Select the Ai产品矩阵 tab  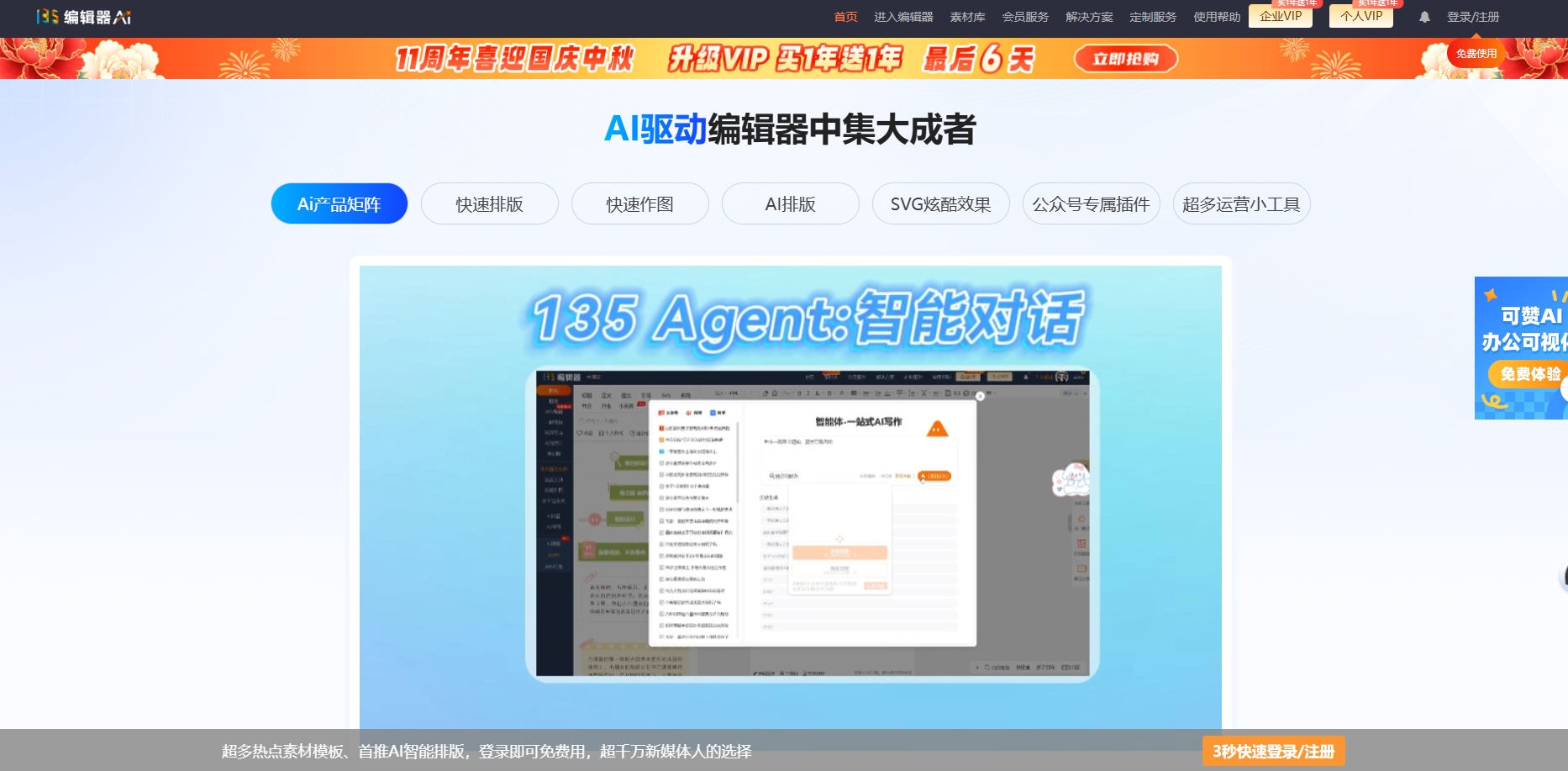point(339,203)
